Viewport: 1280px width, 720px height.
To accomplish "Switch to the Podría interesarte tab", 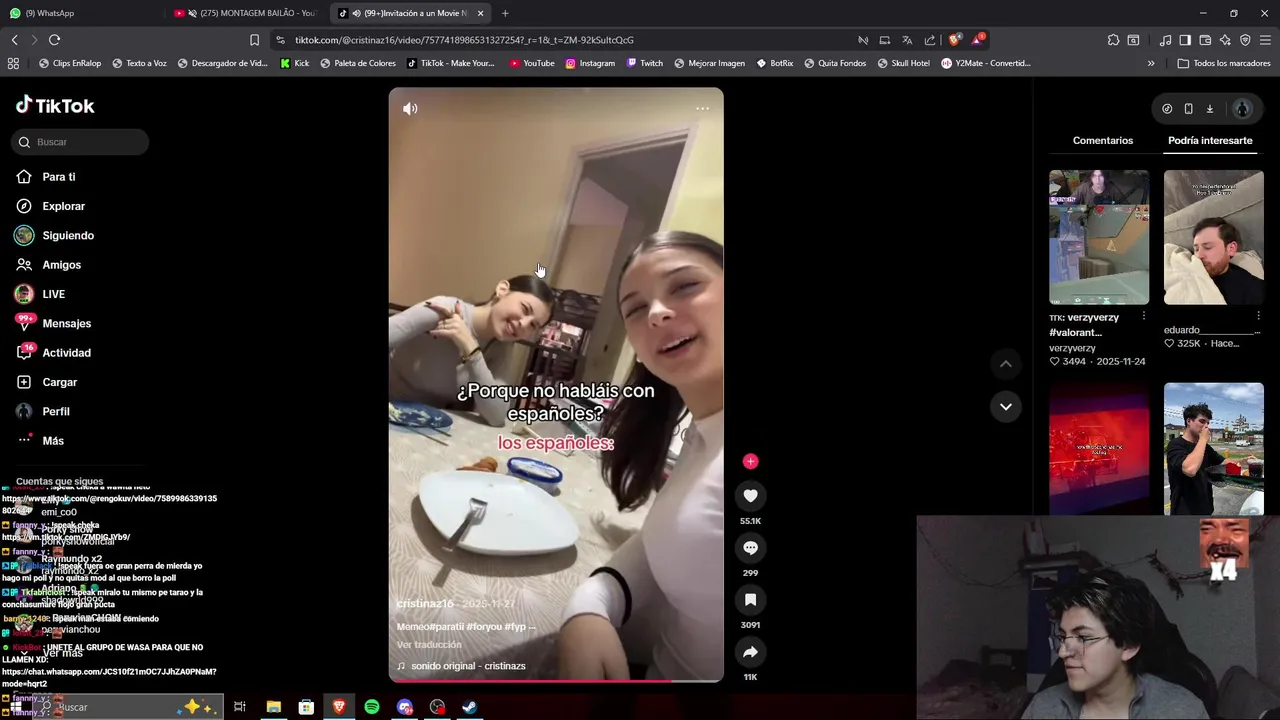I will [x=1210, y=141].
